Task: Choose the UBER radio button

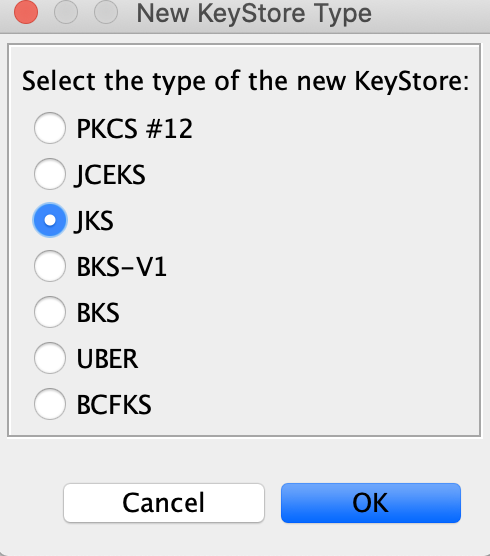Action: tap(50, 358)
